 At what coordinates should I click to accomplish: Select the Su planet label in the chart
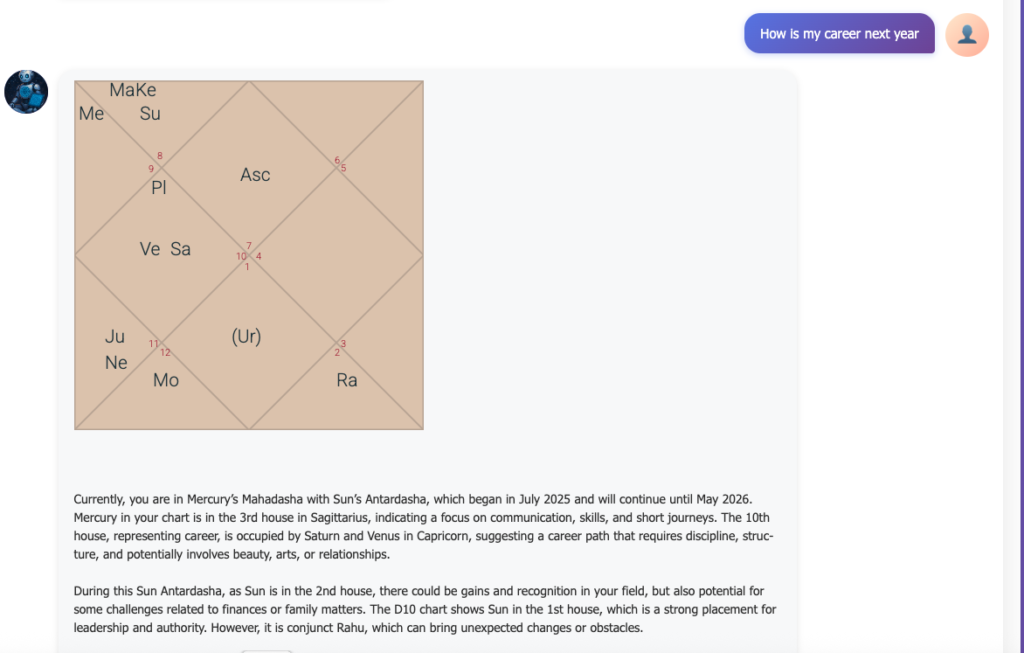click(150, 114)
